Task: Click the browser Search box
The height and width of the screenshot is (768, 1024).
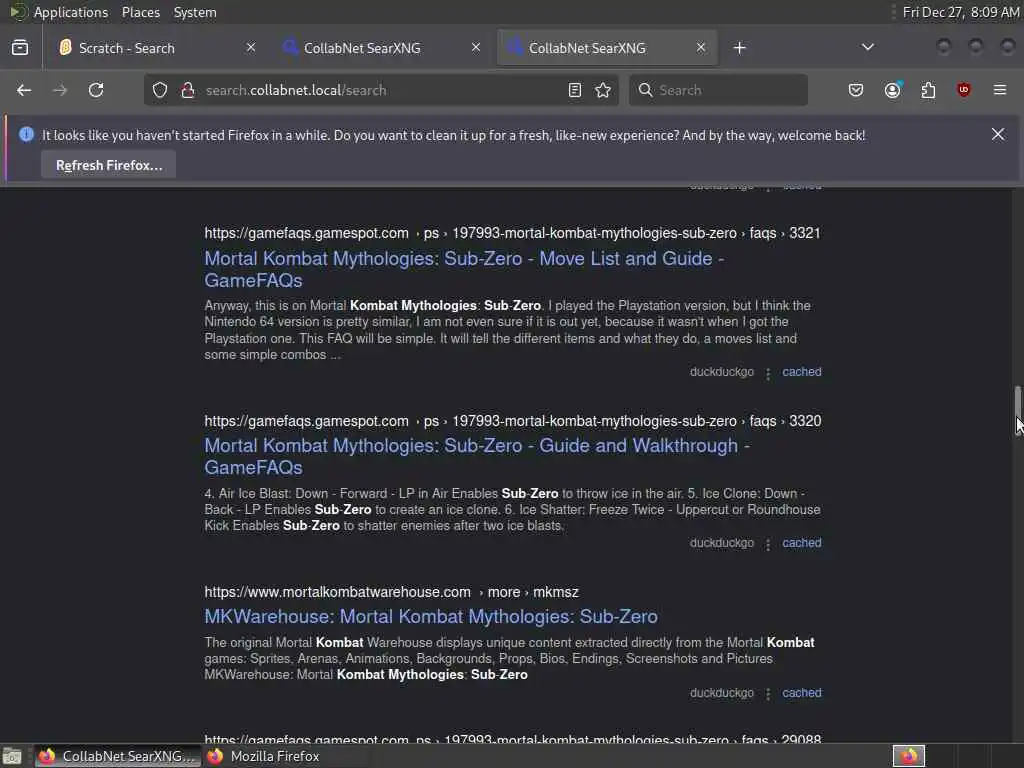Action: (x=718, y=90)
